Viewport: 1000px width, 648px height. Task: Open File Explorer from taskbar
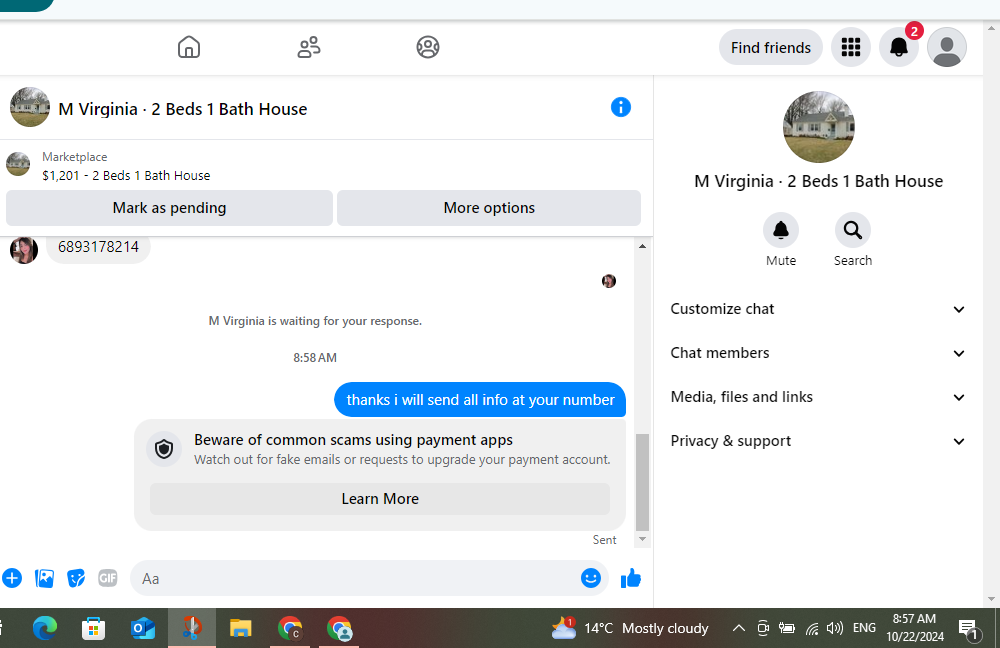tap(240, 629)
